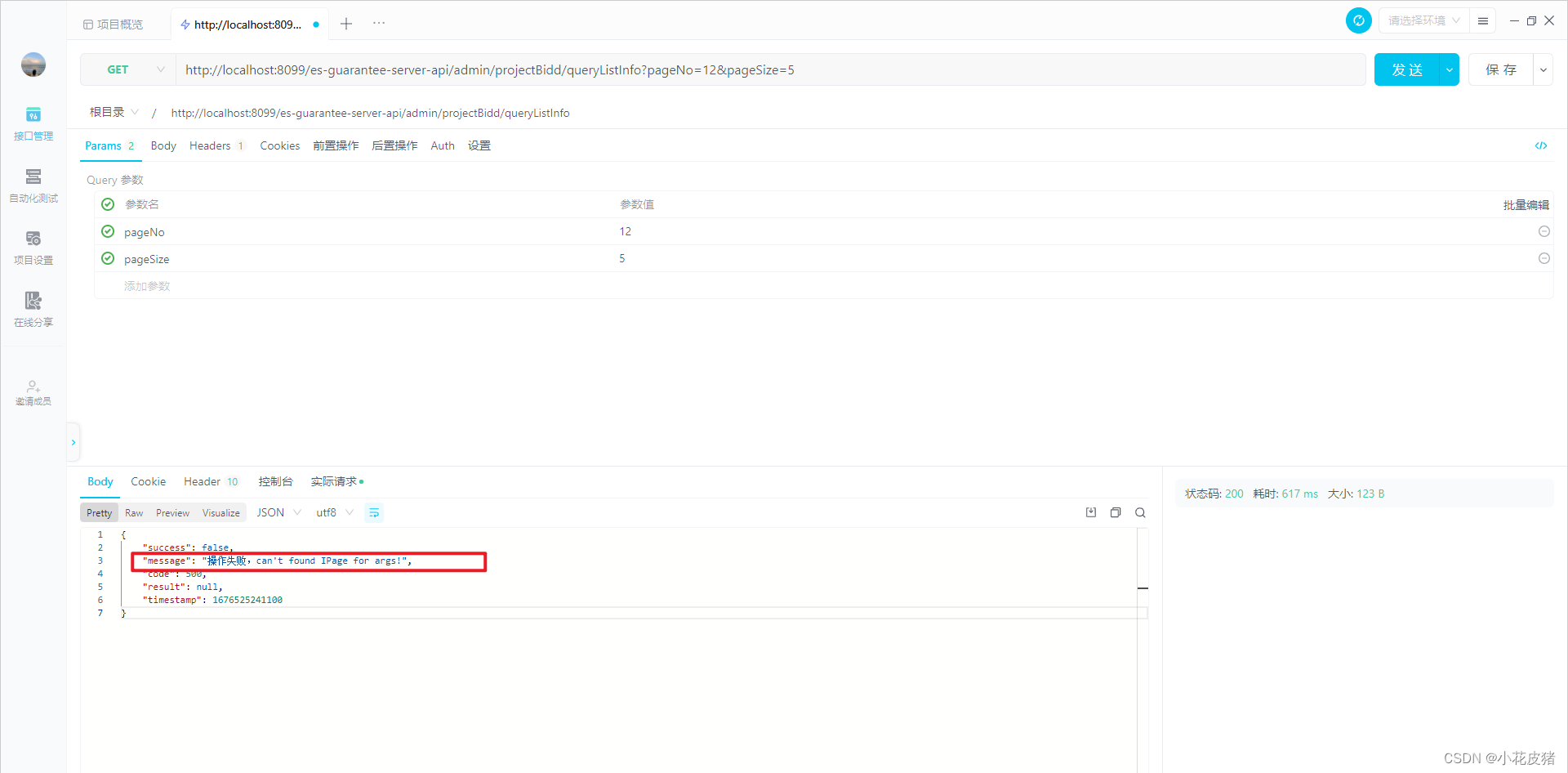This screenshot has height=773, width=1568.
Task: Switch to the Headers request tab
Action: [209, 145]
